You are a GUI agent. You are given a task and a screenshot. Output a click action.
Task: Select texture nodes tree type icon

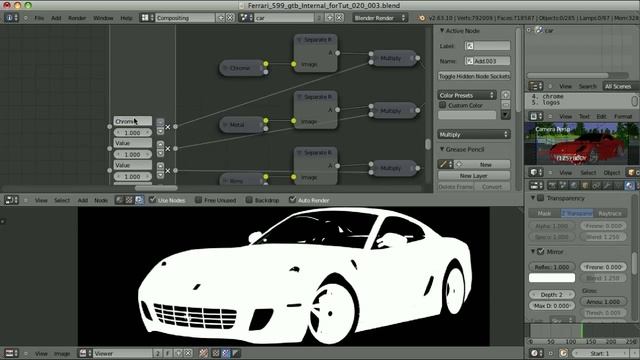(129, 200)
